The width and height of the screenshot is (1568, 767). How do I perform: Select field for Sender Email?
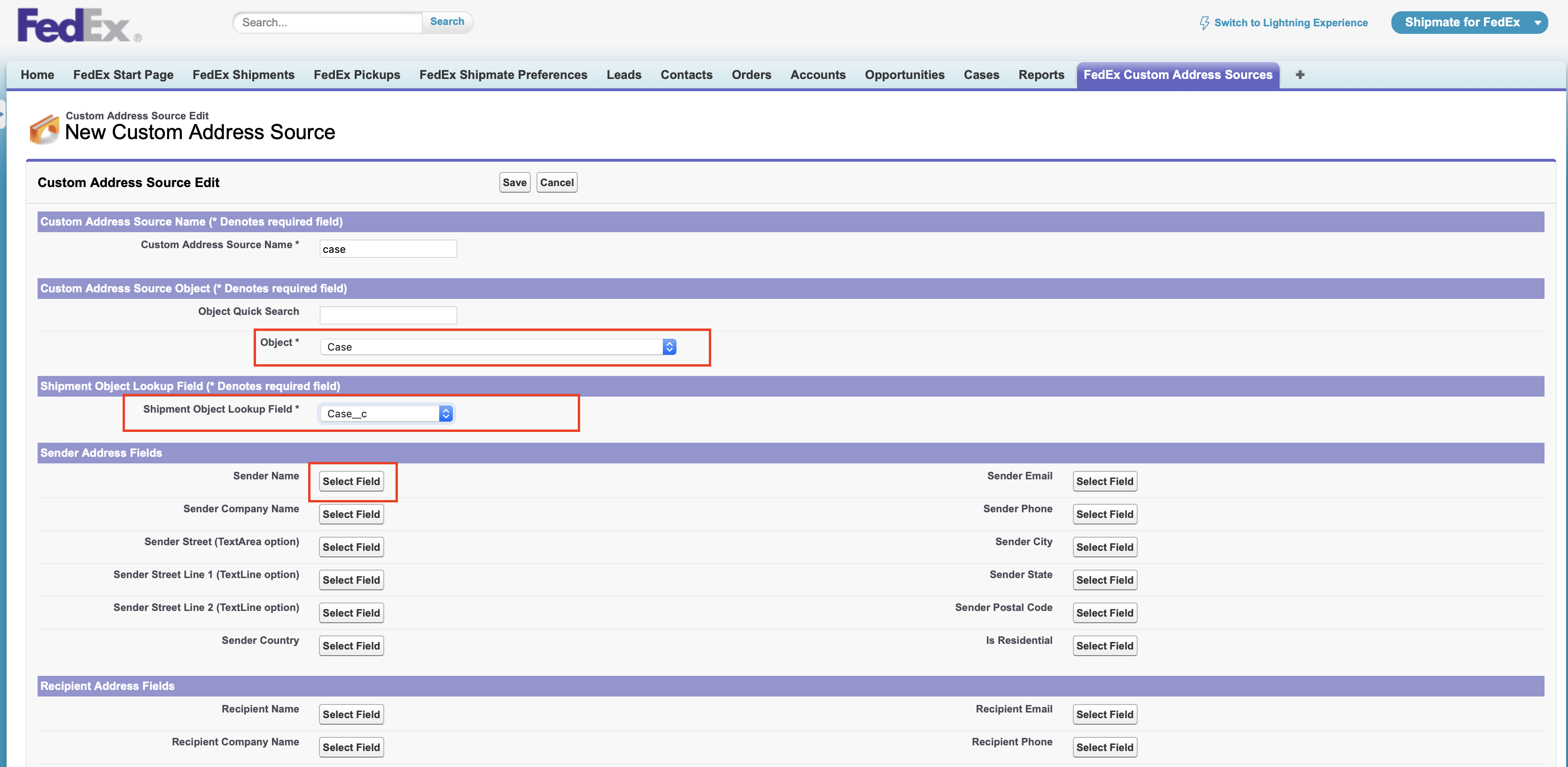pyautogui.click(x=1105, y=481)
